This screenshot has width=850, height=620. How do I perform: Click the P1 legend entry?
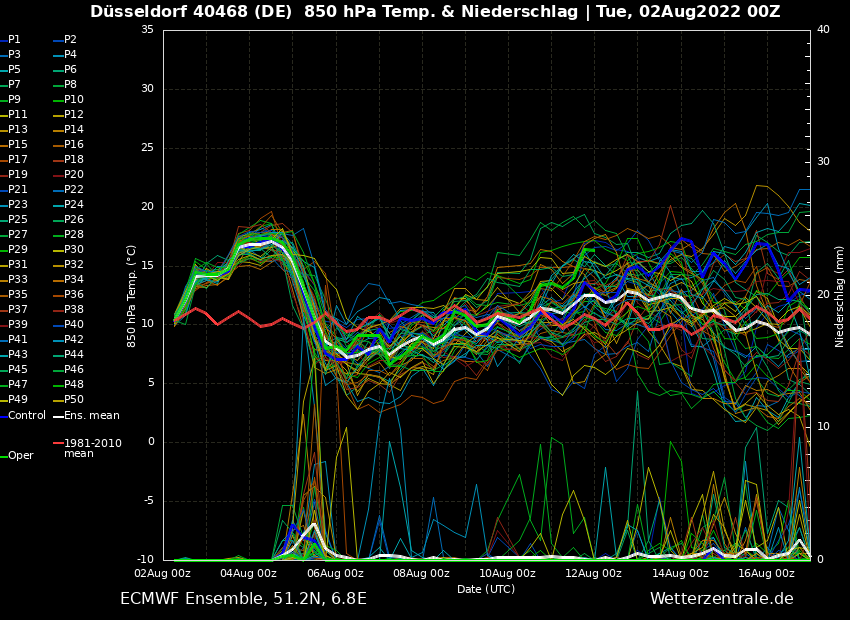14,39
